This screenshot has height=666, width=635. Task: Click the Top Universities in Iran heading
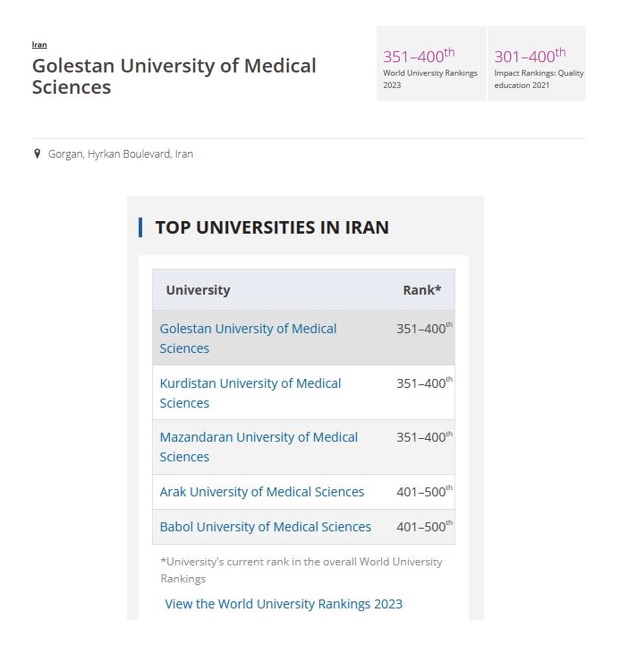click(272, 227)
